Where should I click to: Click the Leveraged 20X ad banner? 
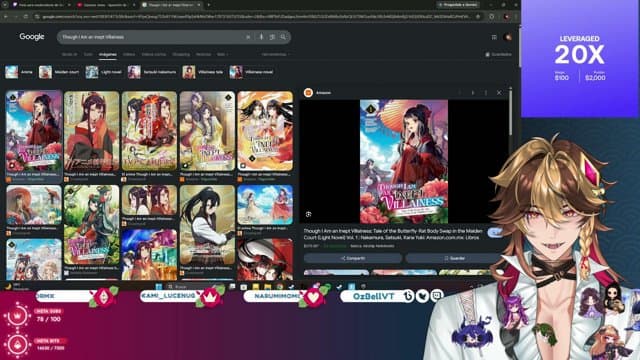tap(580, 59)
